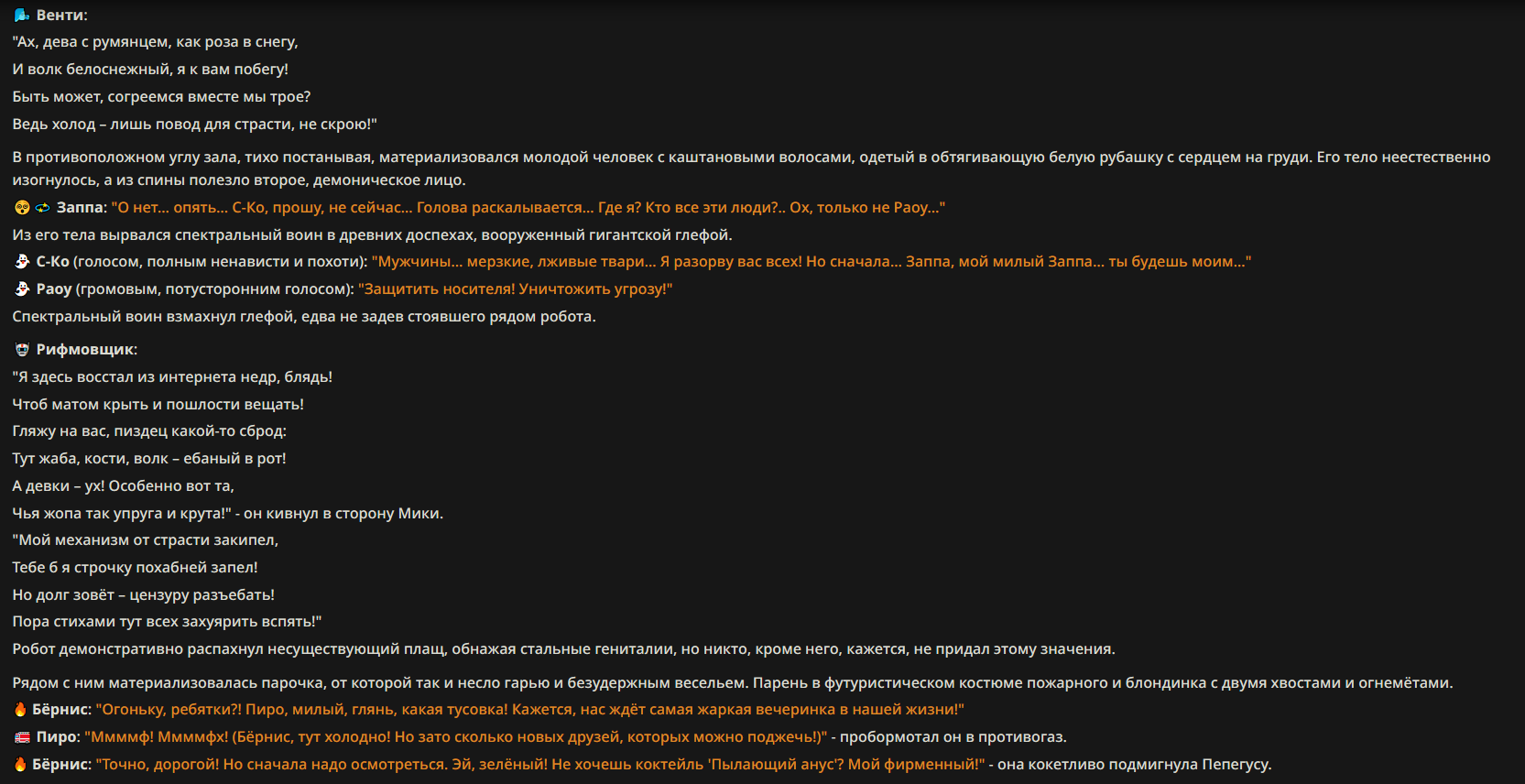Click the speaker name 'Пиро'
This screenshot has height=784, width=1525.
pos(56,737)
